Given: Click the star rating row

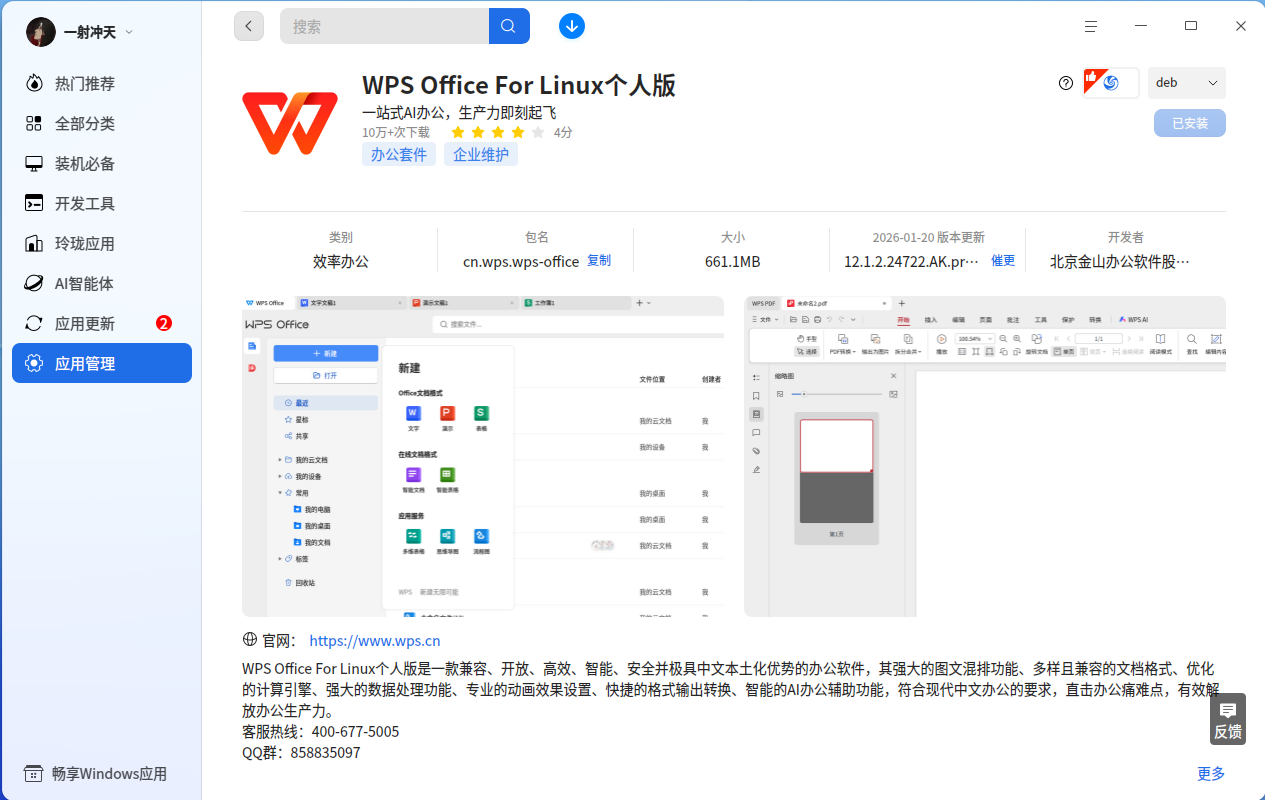Looking at the screenshot, I should coord(497,132).
